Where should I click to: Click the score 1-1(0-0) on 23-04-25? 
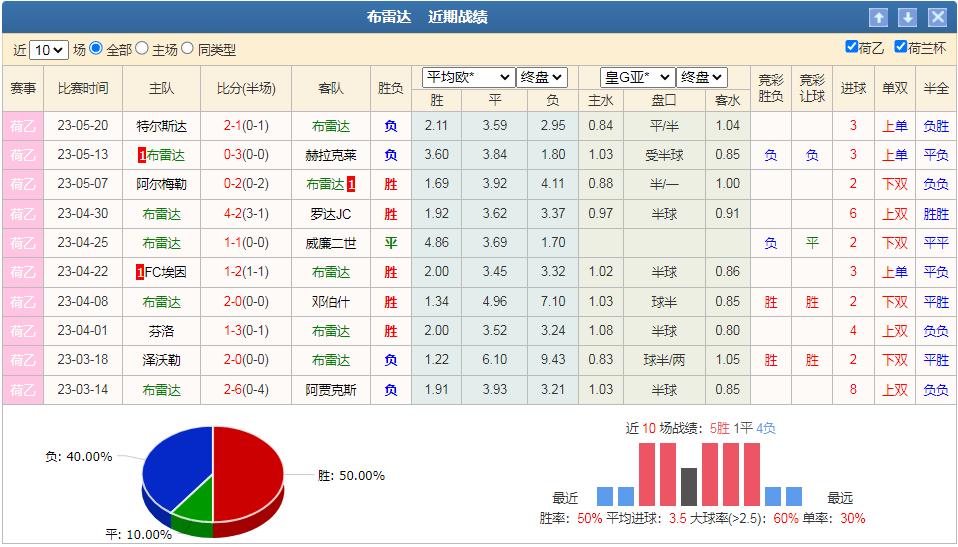tap(246, 243)
